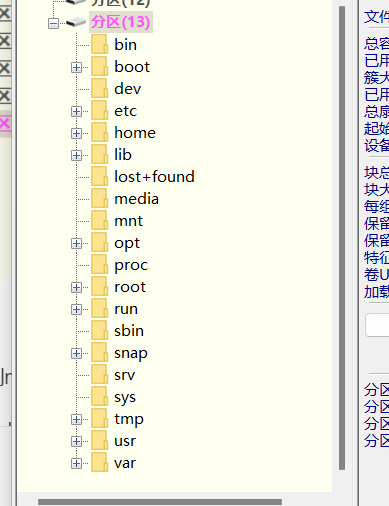The image size is (389, 506).
Task: Collapse the 分区(13) partition node
Action: tap(53, 23)
